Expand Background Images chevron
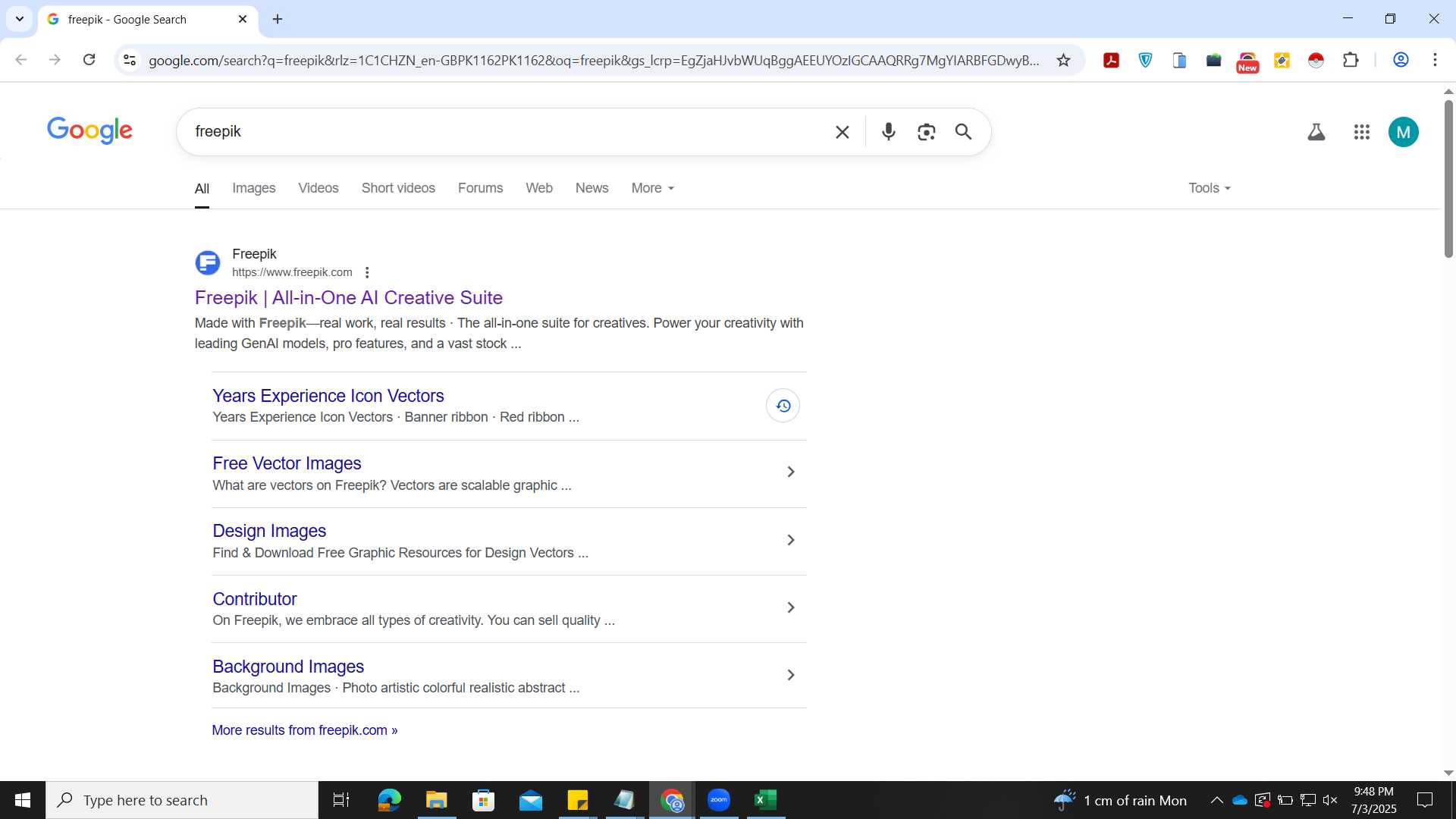The width and height of the screenshot is (1456, 819). (790, 675)
